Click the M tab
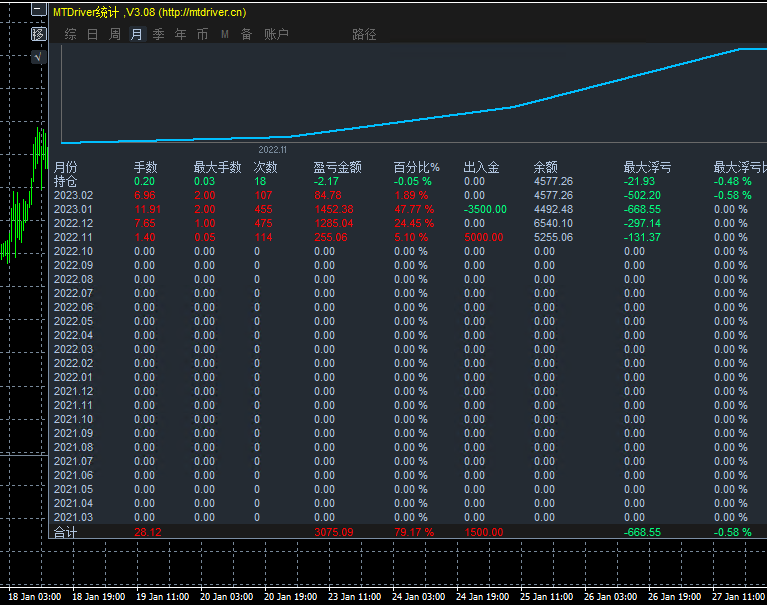This screenshot has height=605, width=767. point(225,34)
